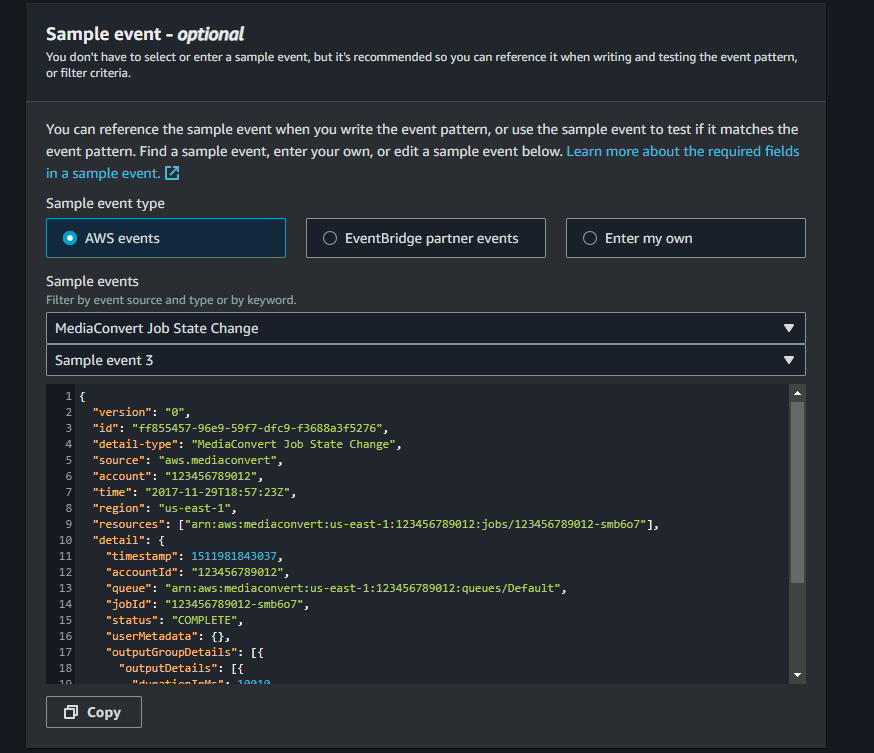The image size is (874, 753).
Task: Select the AWS events radio option
Action: (x=70, y=238)
